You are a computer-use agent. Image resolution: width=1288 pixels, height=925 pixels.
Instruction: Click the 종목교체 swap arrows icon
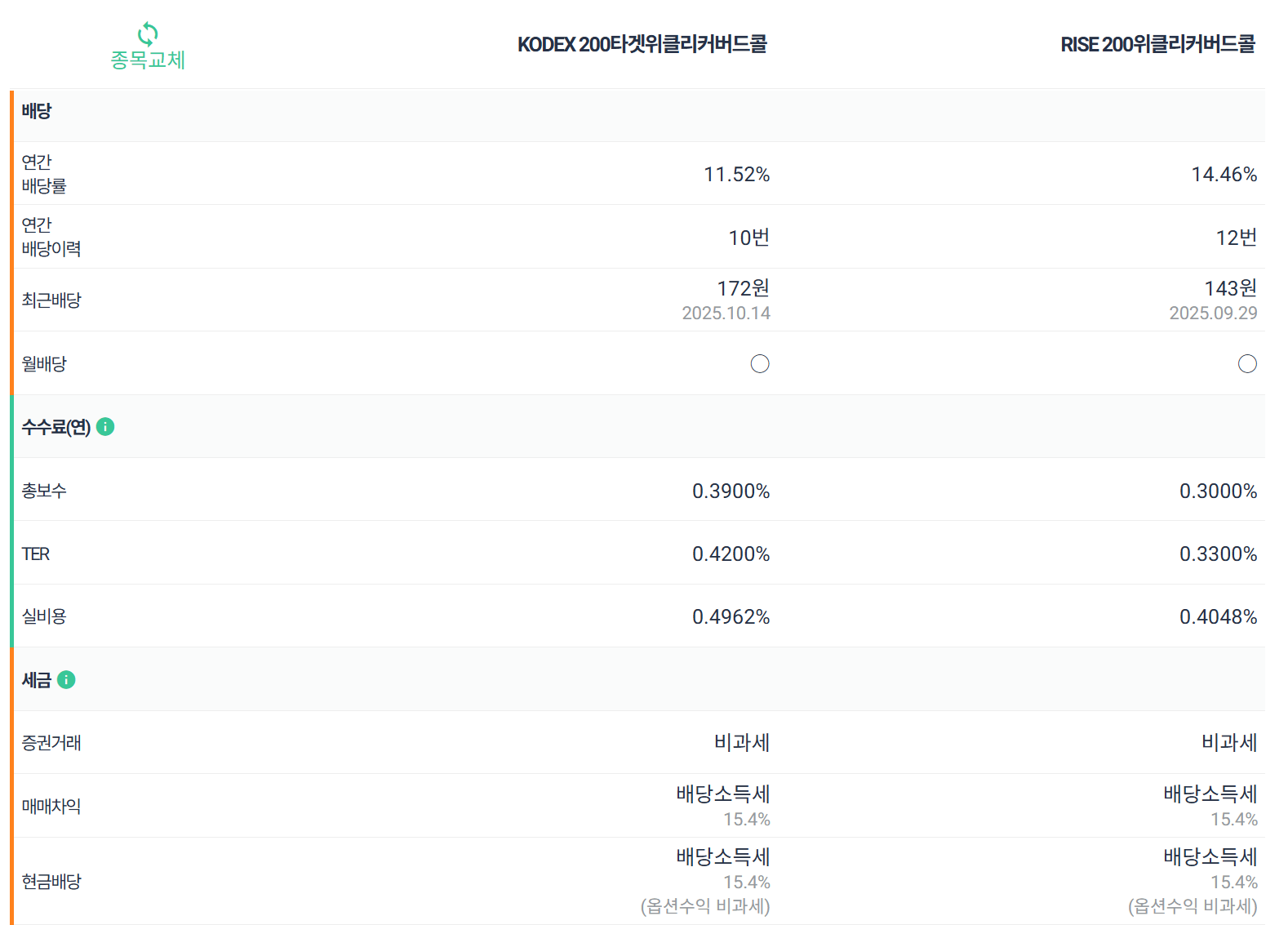tap(148, 33)
